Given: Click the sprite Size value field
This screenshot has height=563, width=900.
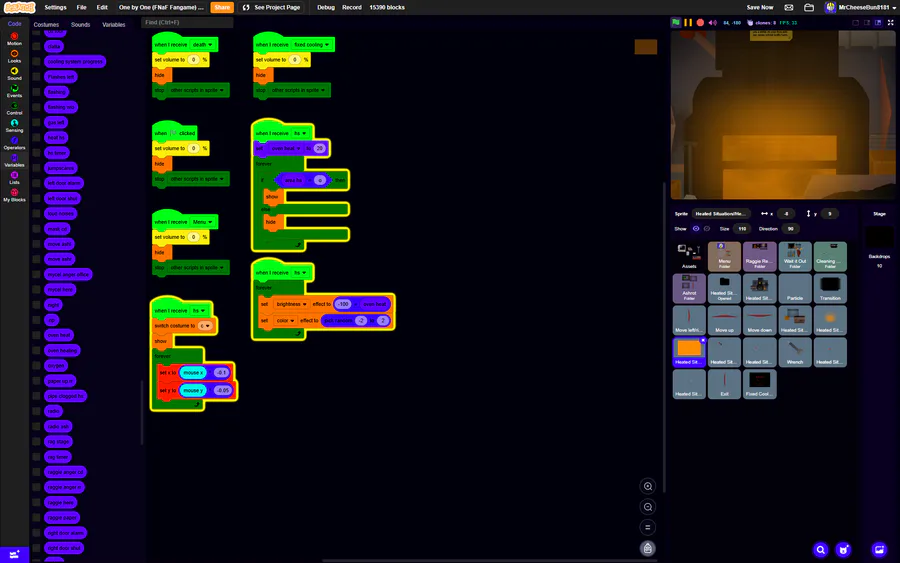Looking at the screenshot, I should pos(742,228).
